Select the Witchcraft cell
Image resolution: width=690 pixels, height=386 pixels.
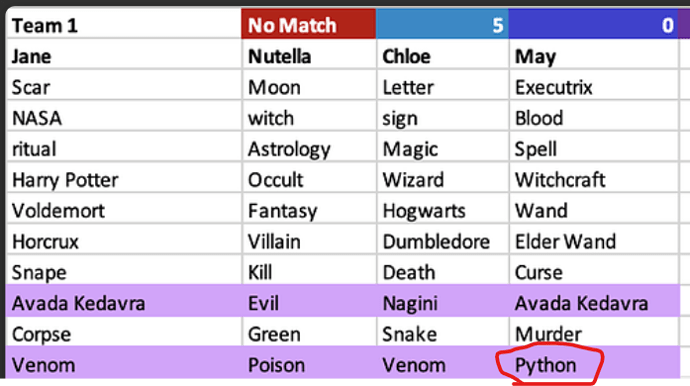[593, 177]
